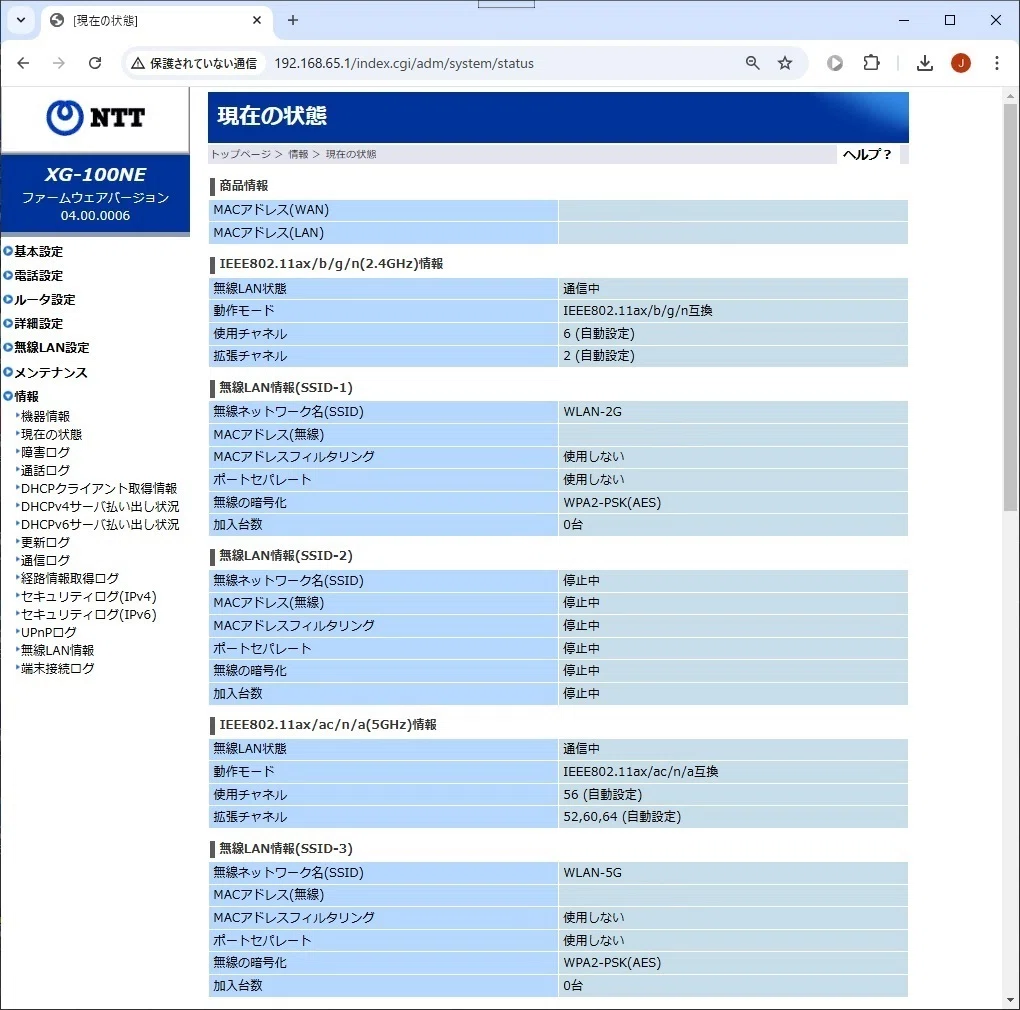Click the page vertical scrollbar thumb
The height and width of the screenshot is (1010, 1020).
1010,307
